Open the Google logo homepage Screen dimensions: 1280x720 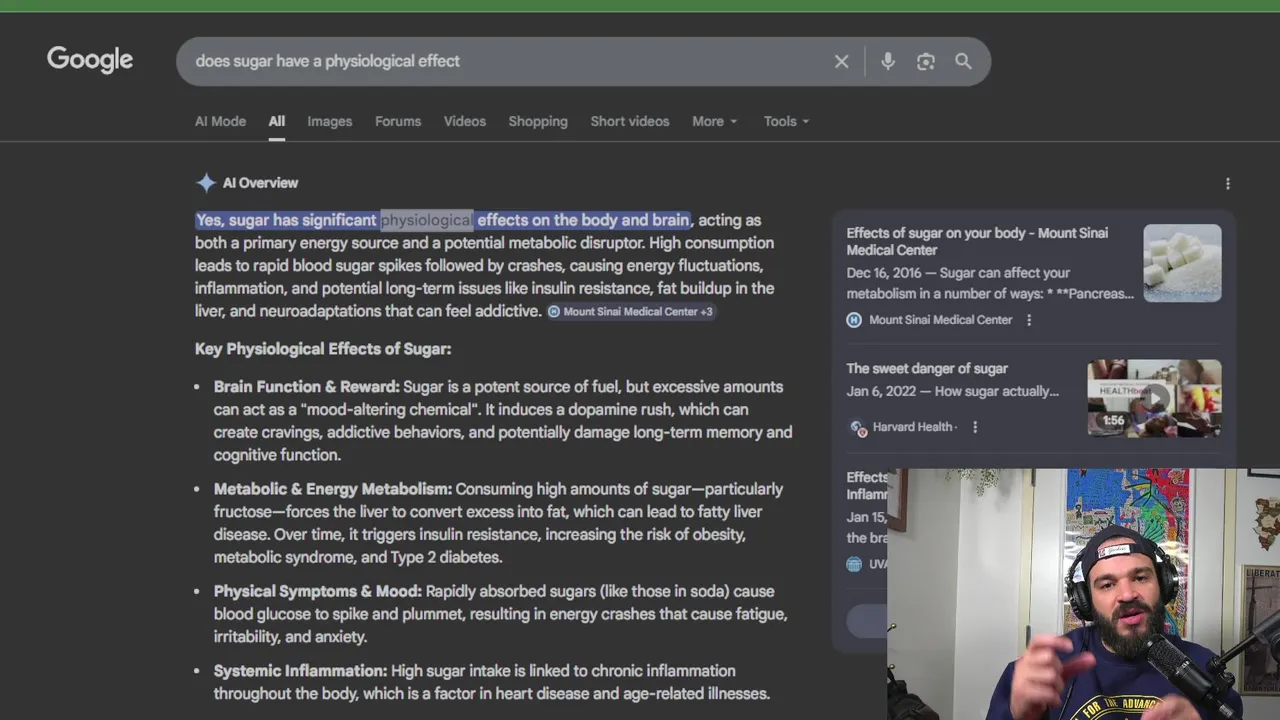point(90,60)
